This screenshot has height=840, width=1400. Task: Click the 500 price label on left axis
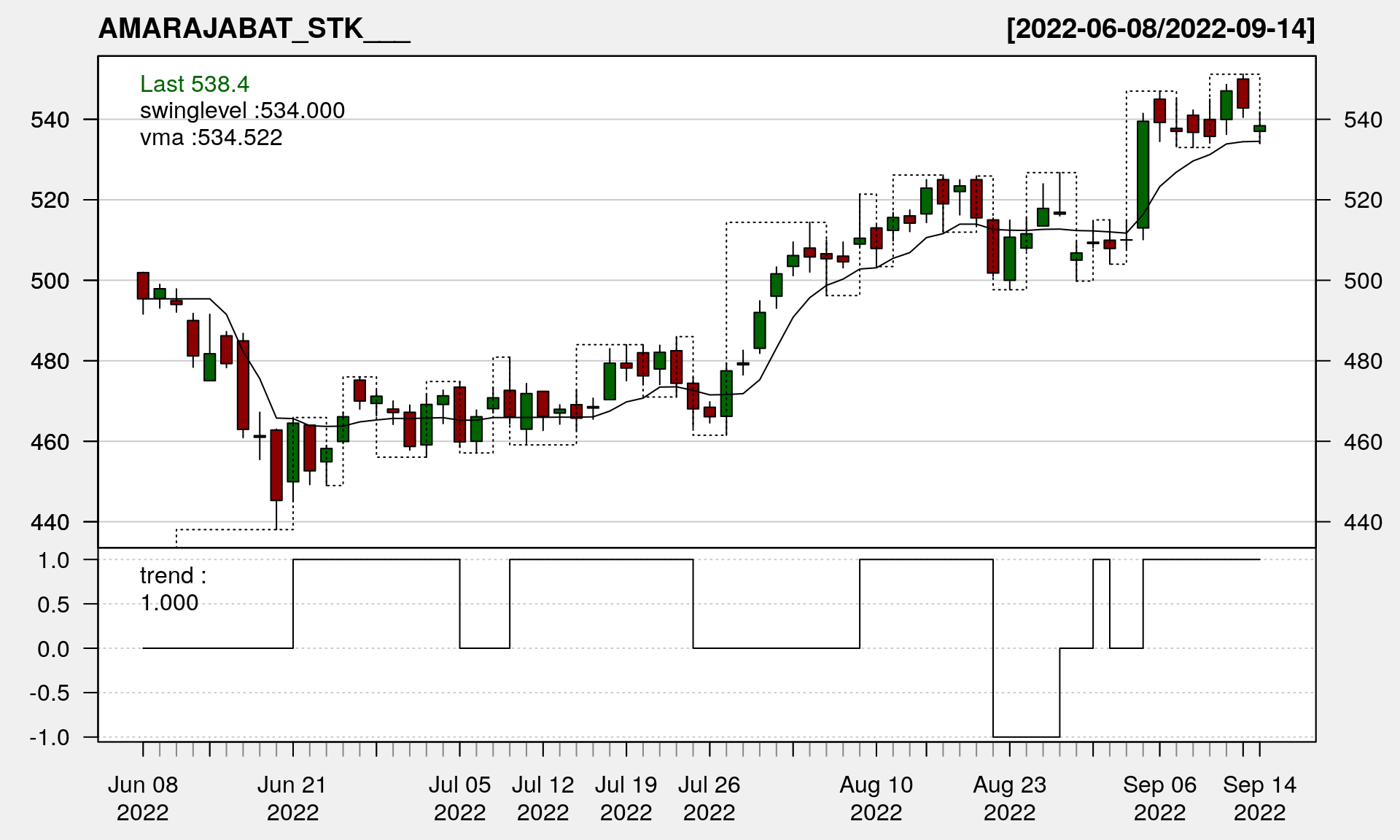tap(50, 281)
